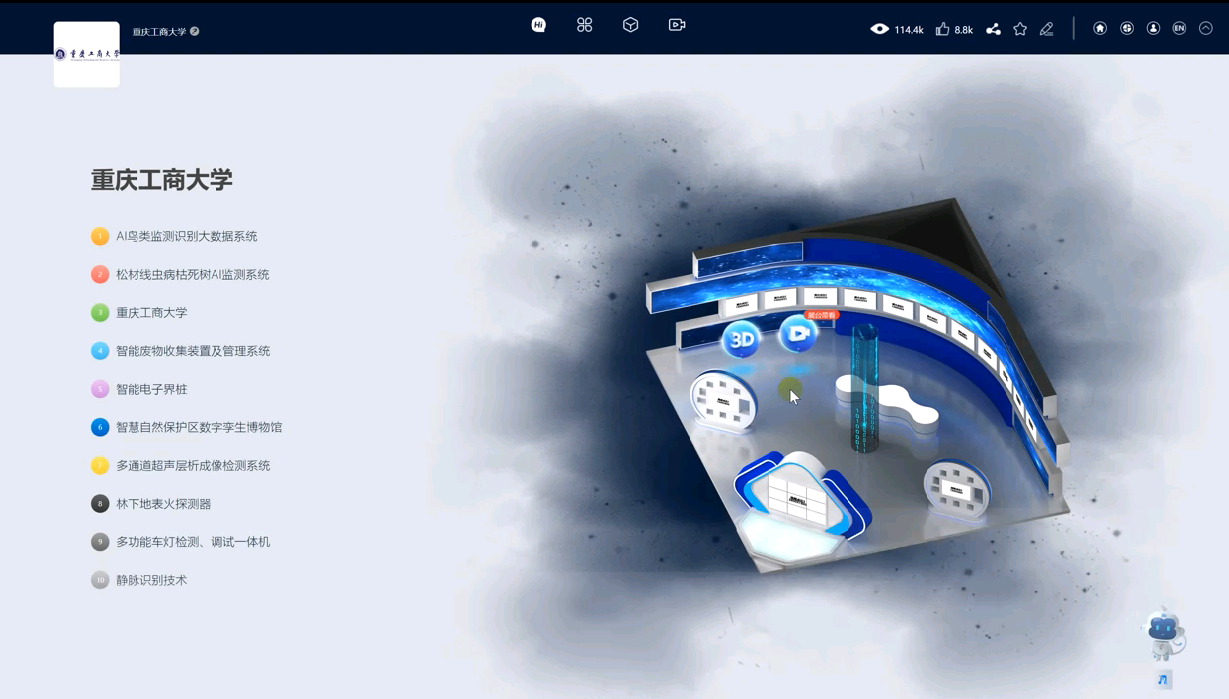Image resolution: width=1229 pixels, height=699 pixels.
Task: Click the red number 2 badge
Action: pyautogui.click(x=100, y=274)
